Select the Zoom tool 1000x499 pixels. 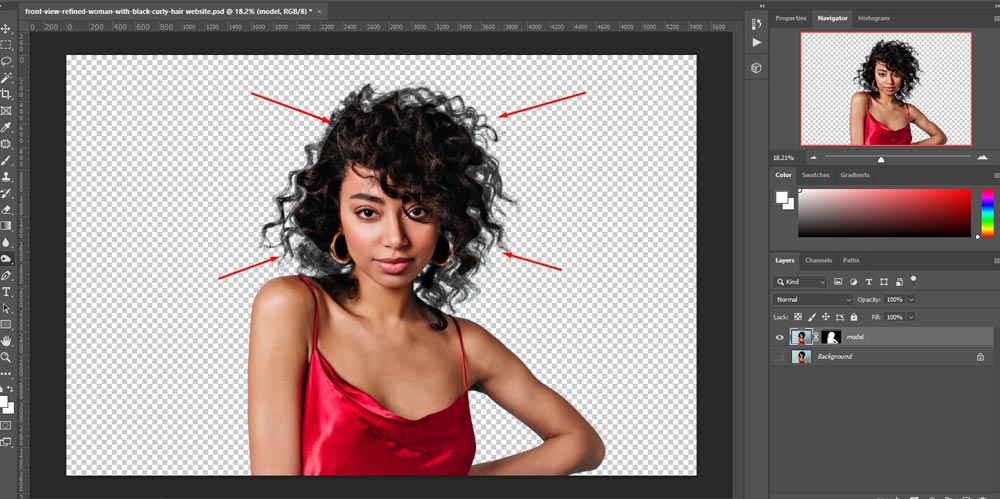tap(6, 357)
